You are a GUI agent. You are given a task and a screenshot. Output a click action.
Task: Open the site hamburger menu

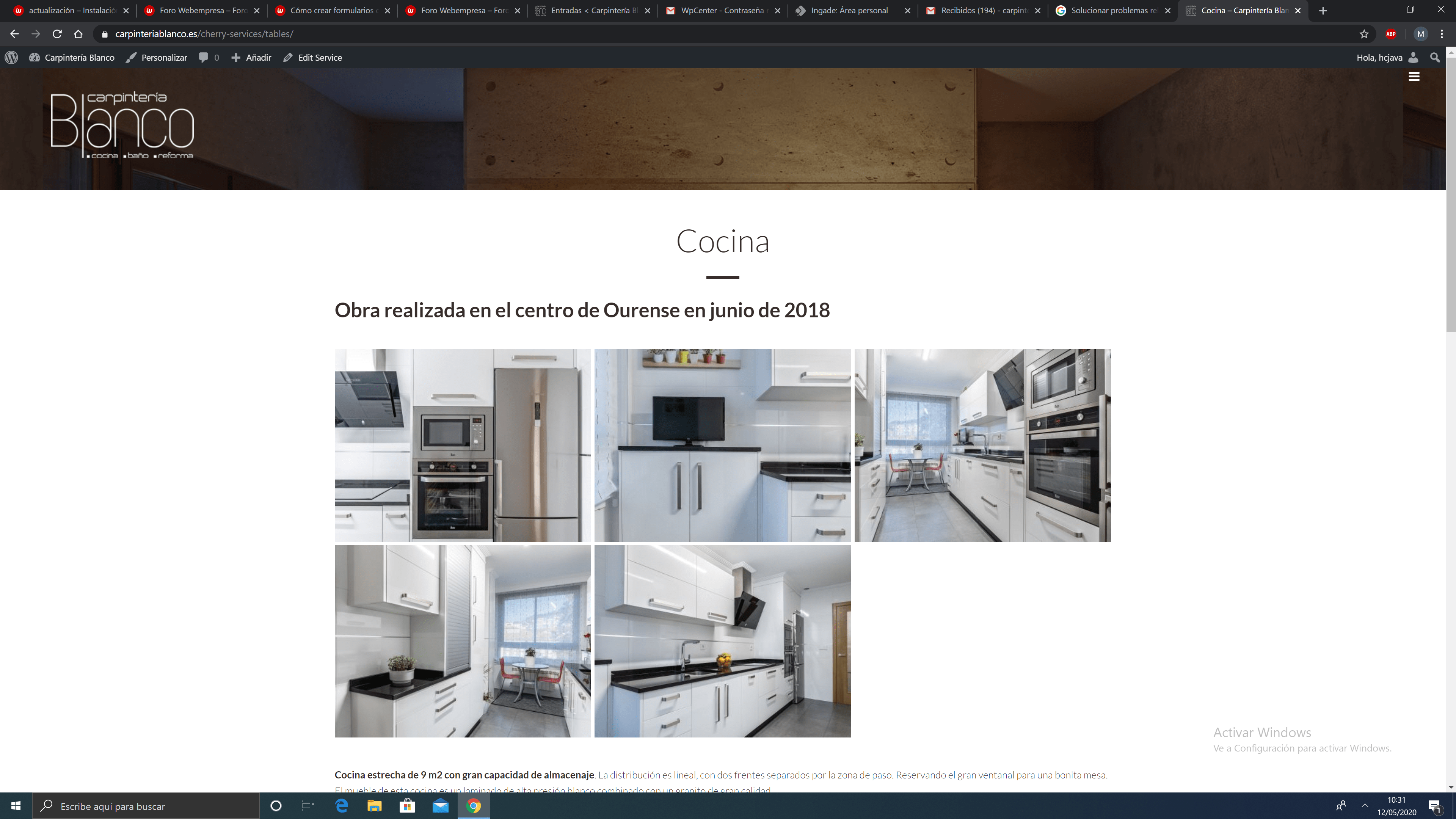pos(1414,77)
